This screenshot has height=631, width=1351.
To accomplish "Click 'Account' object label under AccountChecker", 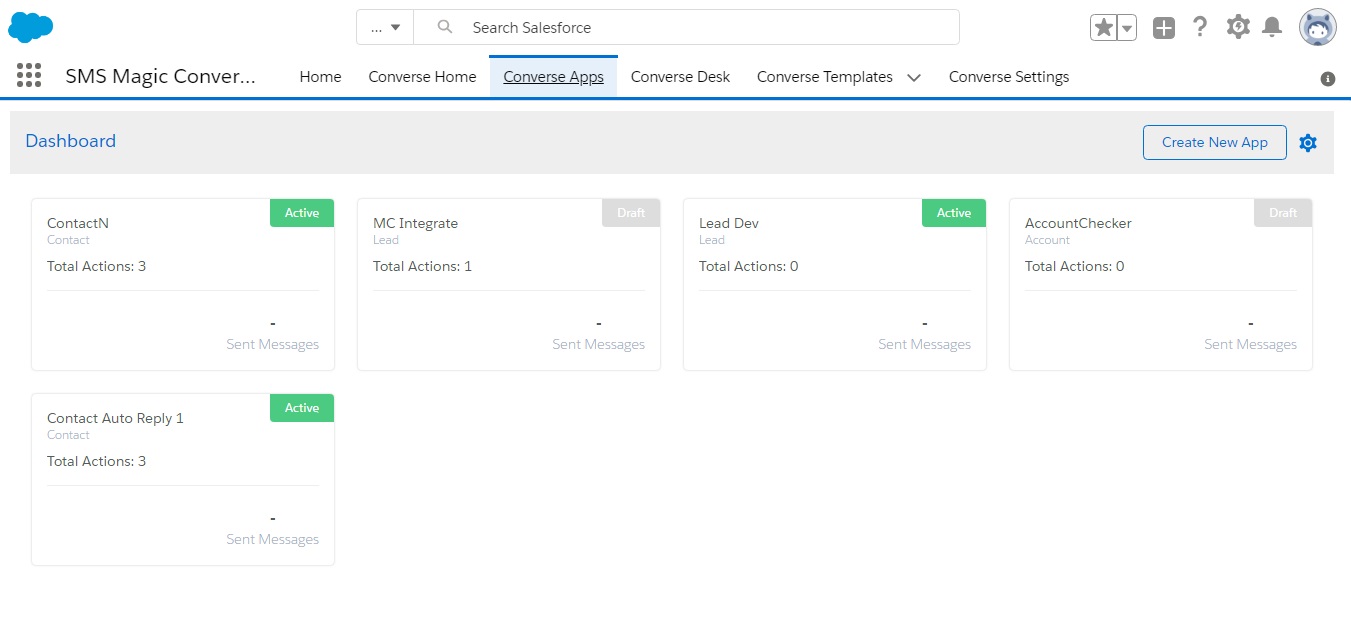I will pyautogui.click(x=1047, y=240).
